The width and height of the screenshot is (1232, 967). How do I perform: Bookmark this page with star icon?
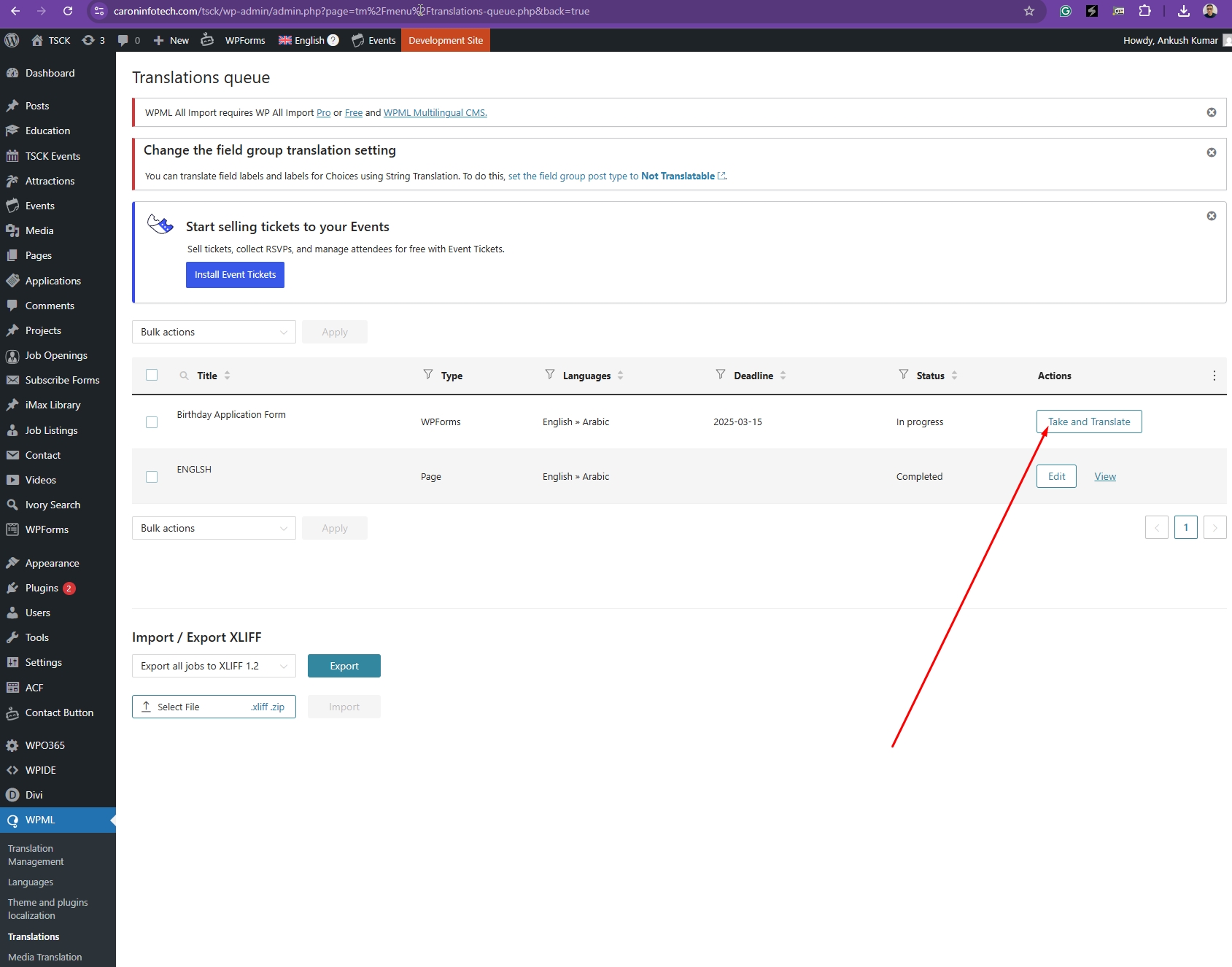click(1028, 11)
